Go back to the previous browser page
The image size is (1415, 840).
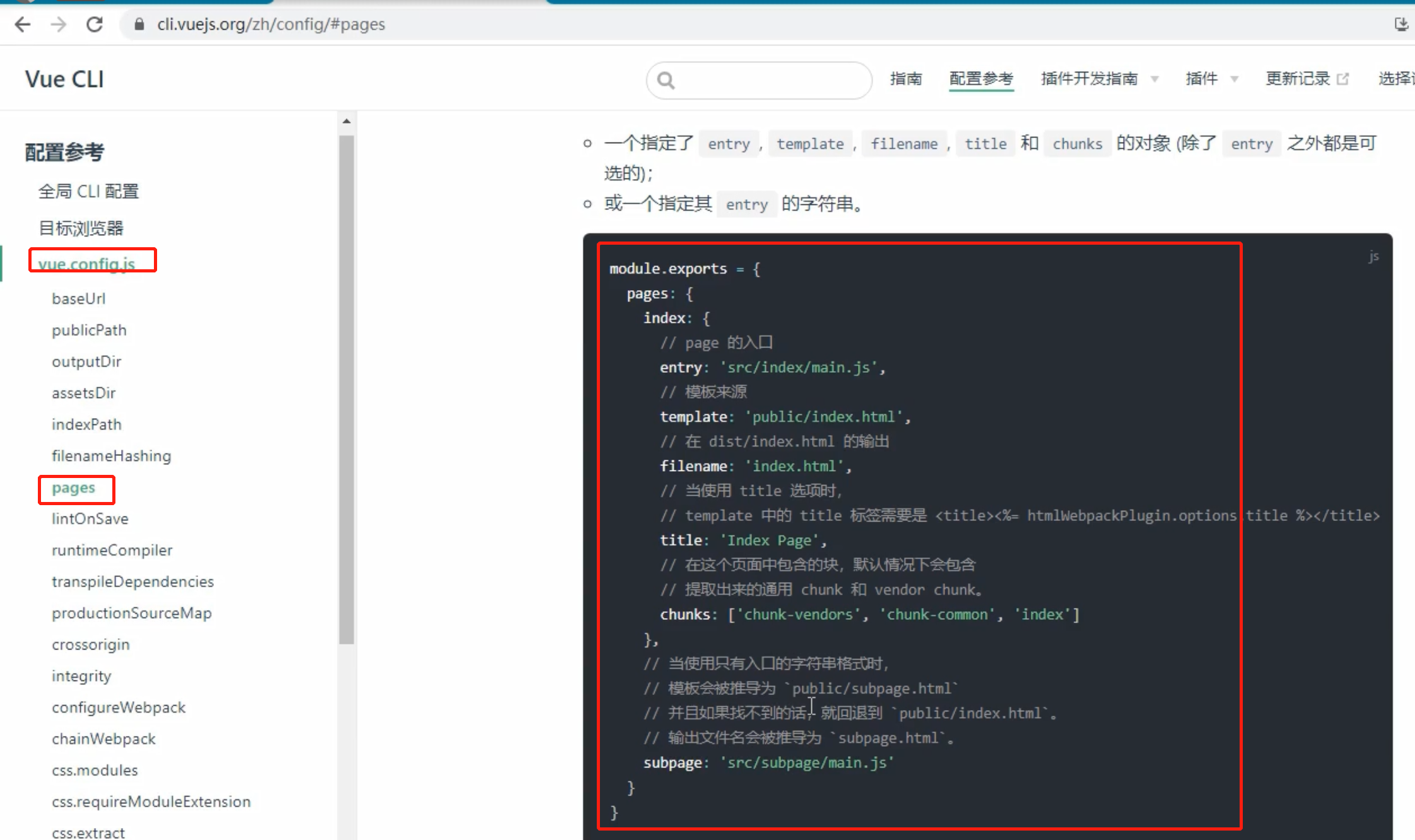(23, 25)
